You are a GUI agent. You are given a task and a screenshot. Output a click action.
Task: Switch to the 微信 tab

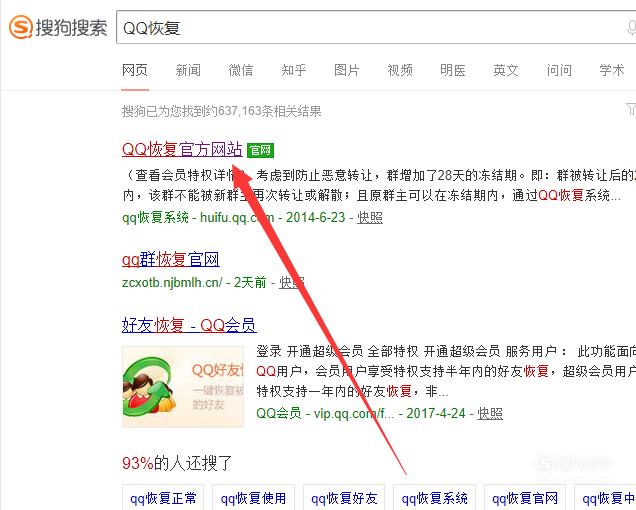click(241, 70)
